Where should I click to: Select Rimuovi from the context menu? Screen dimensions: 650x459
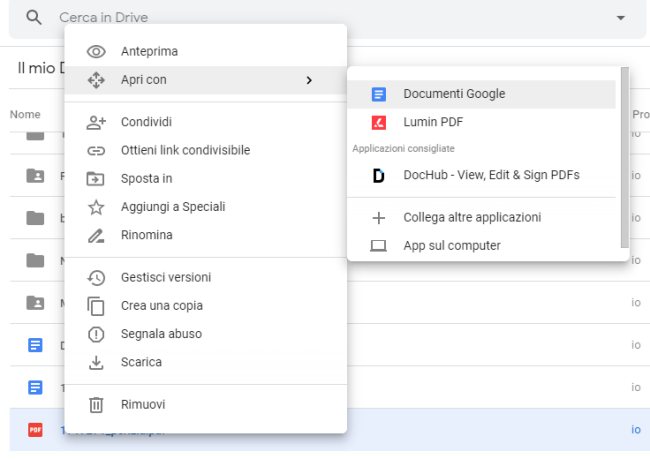pyautogui.click(x=206, y=404)
